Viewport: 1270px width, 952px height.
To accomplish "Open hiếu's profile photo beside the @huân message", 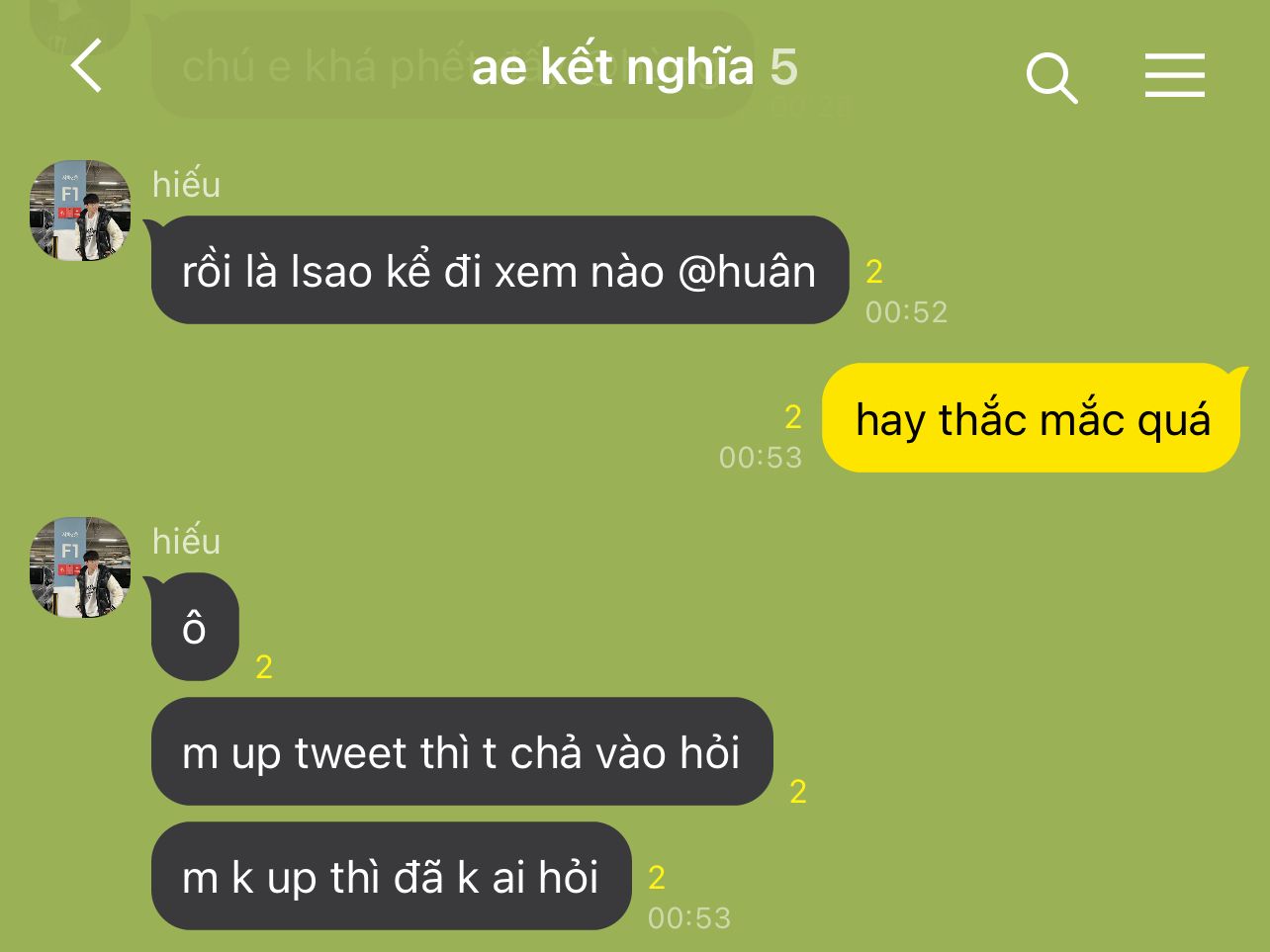I will coord(80,211).
